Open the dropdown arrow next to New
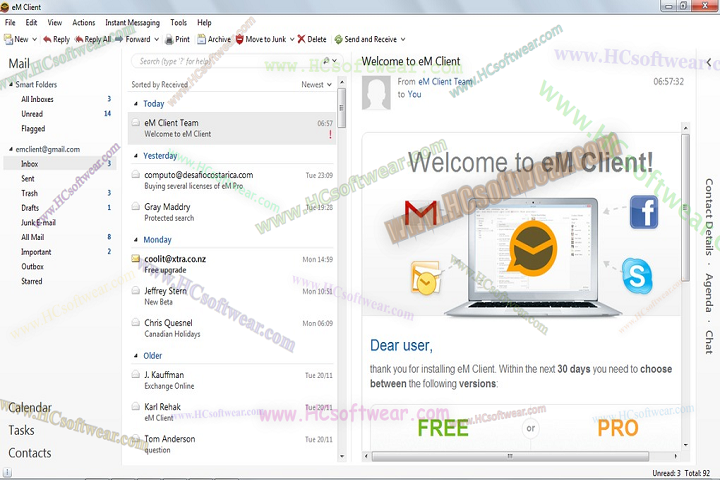720x480 pixels. click(x=34, y=40)
